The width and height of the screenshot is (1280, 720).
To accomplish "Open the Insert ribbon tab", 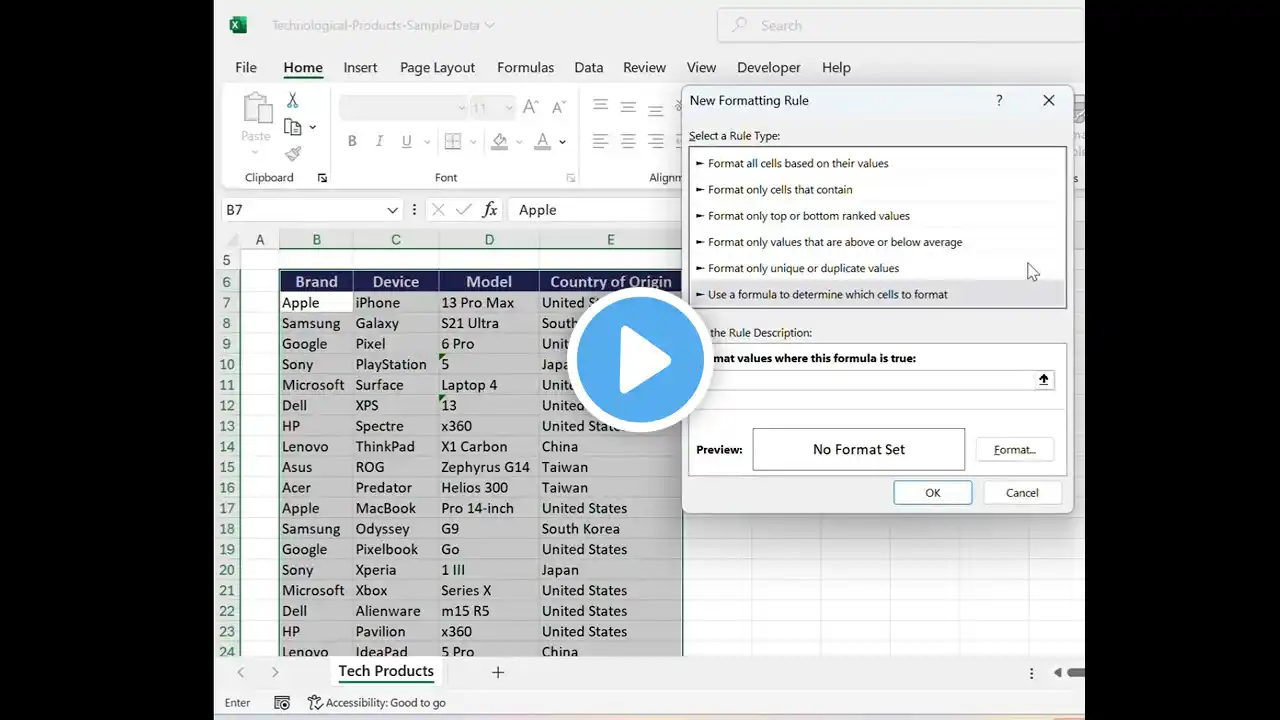I will [x=360, y=68].
